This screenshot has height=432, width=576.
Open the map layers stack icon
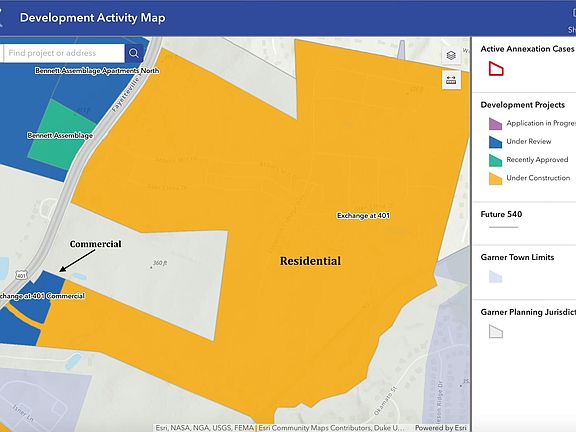(x=451, y=56)
